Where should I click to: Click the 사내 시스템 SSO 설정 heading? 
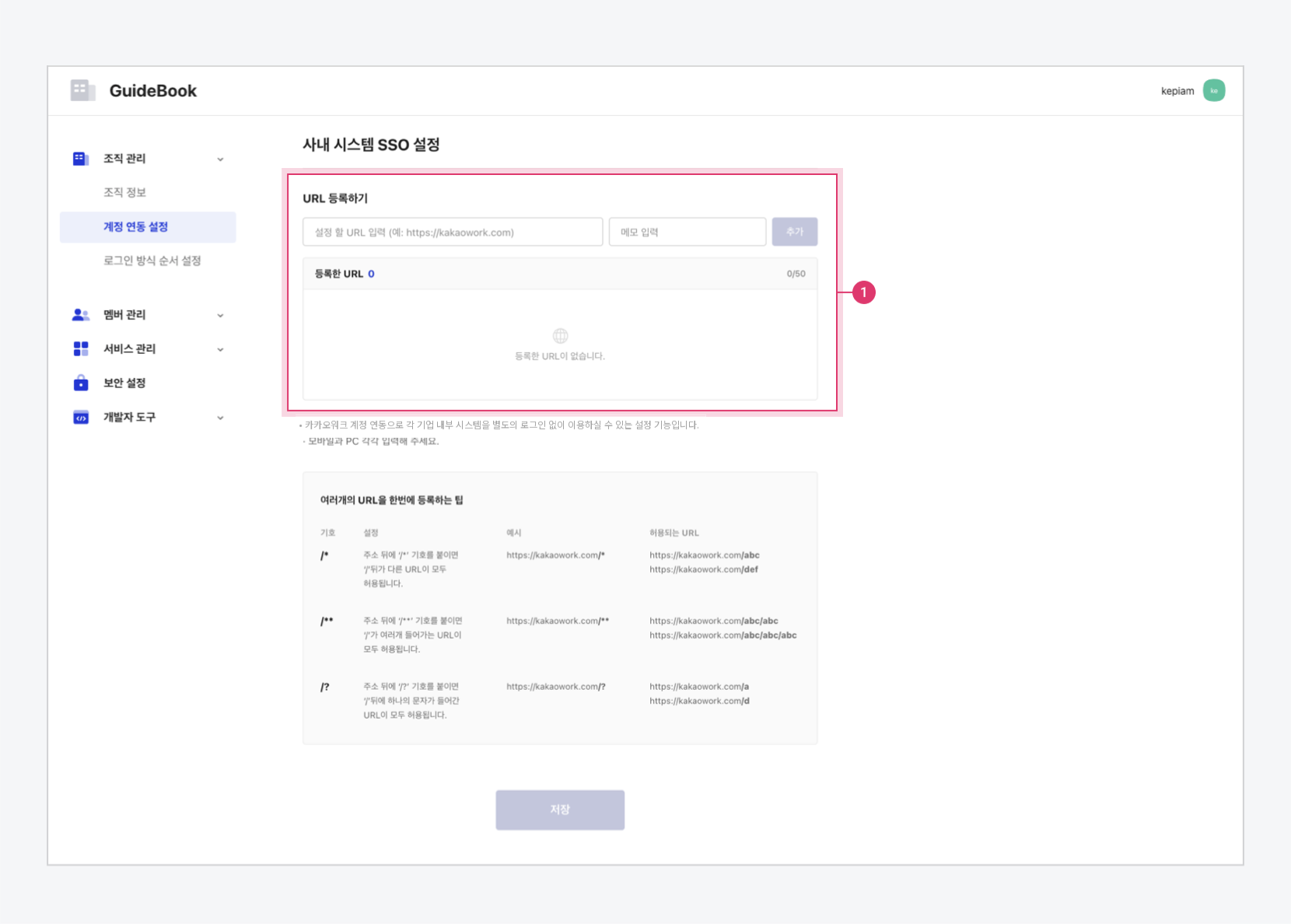click(x=371, y=145)
